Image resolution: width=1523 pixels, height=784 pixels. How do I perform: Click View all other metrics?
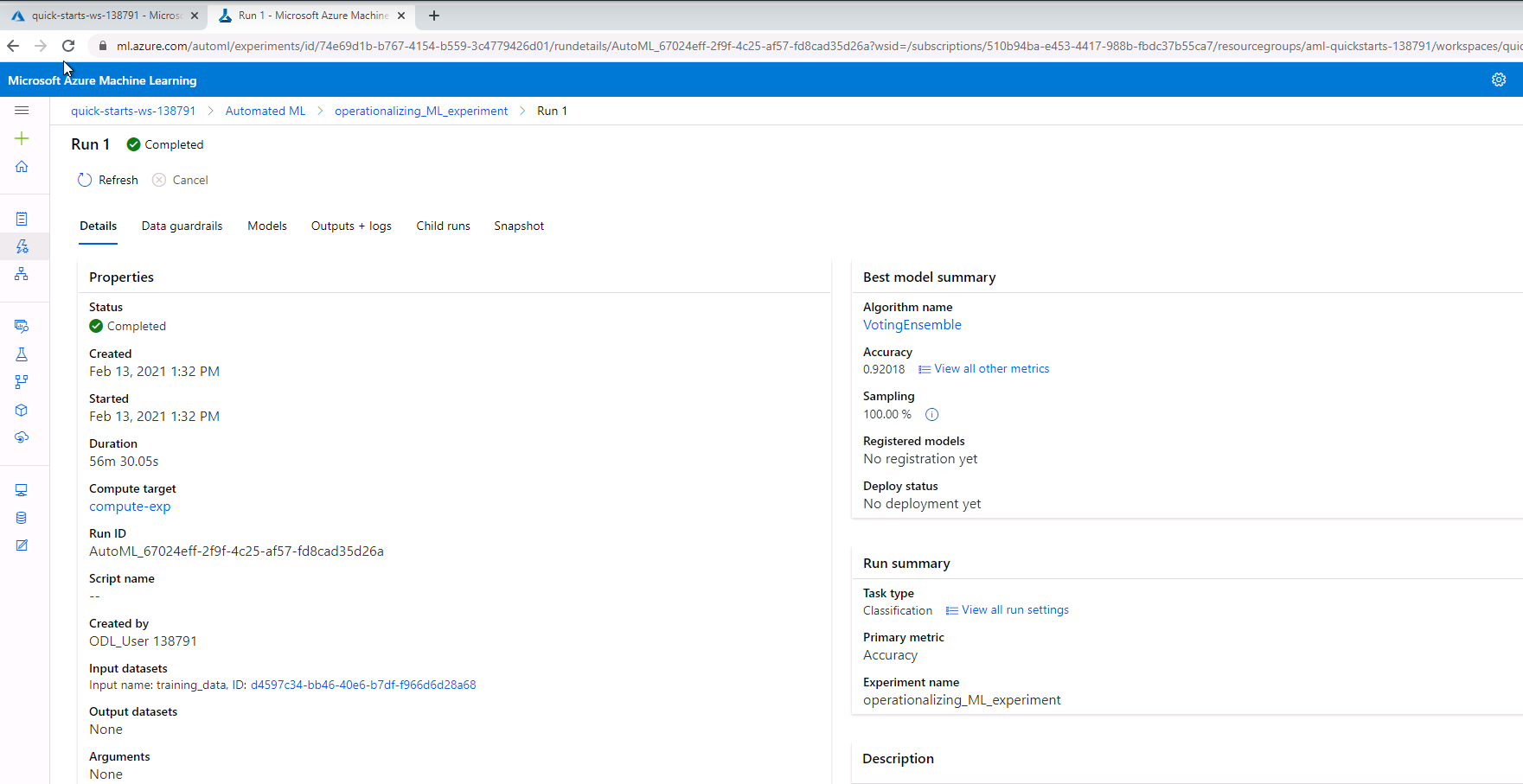983,369
